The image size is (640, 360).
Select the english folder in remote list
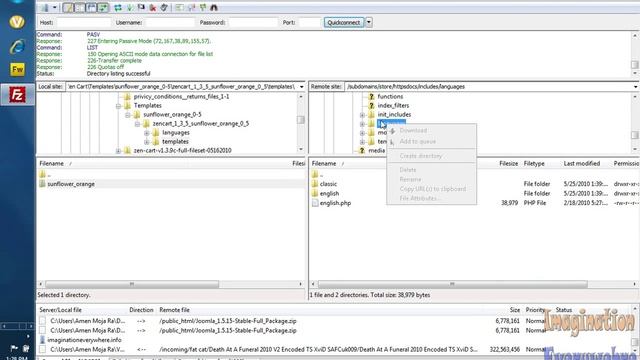pos(329,193)
